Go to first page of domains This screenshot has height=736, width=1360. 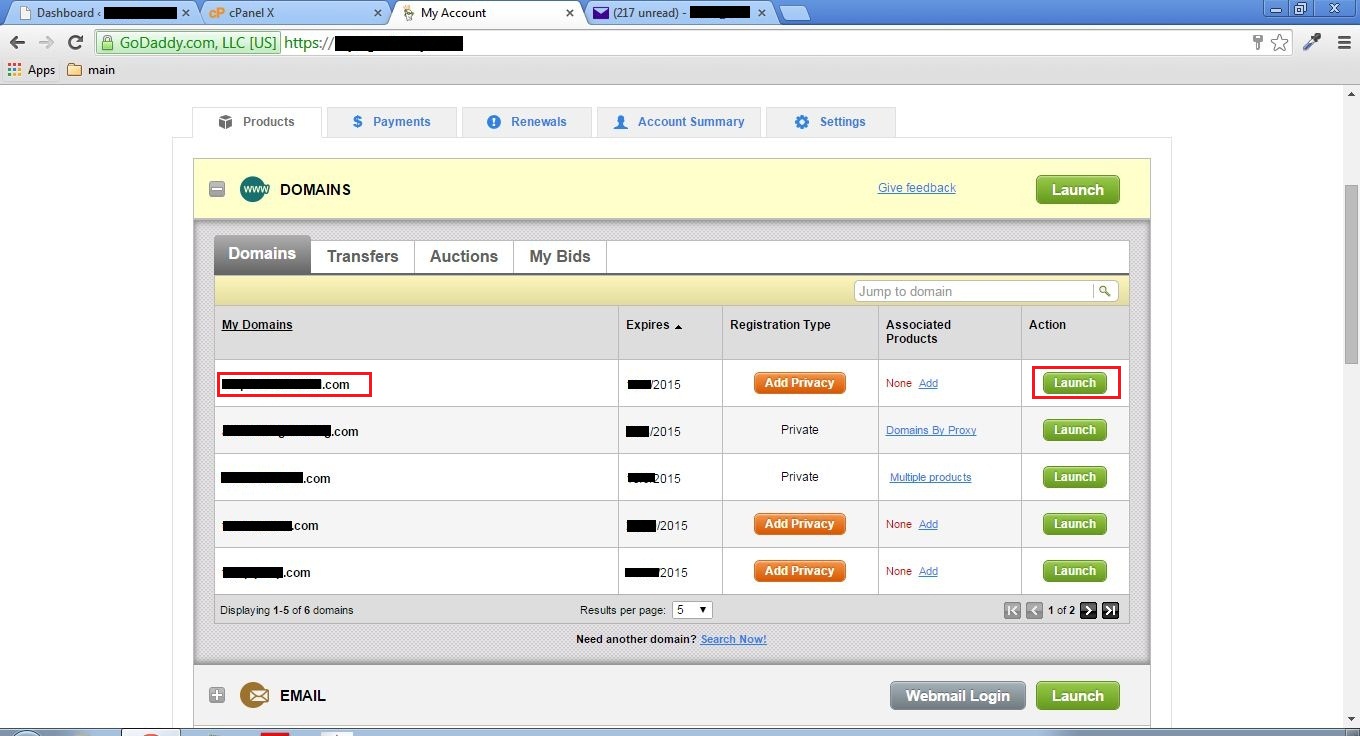[x=1012, y=610]
